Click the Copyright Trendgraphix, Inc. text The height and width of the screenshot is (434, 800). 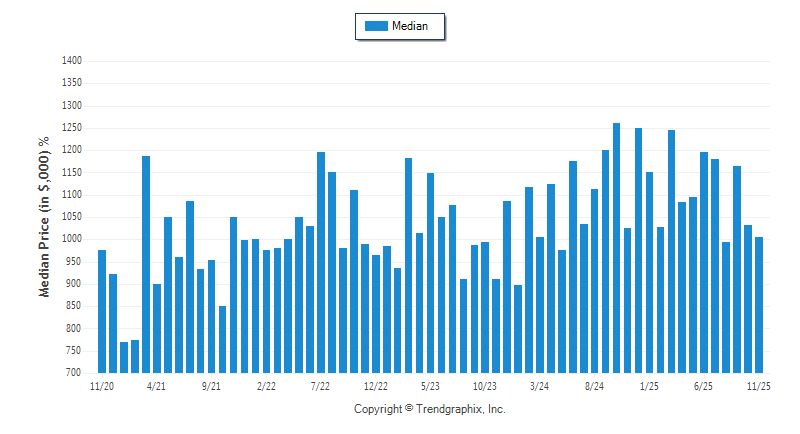point(430,409)
